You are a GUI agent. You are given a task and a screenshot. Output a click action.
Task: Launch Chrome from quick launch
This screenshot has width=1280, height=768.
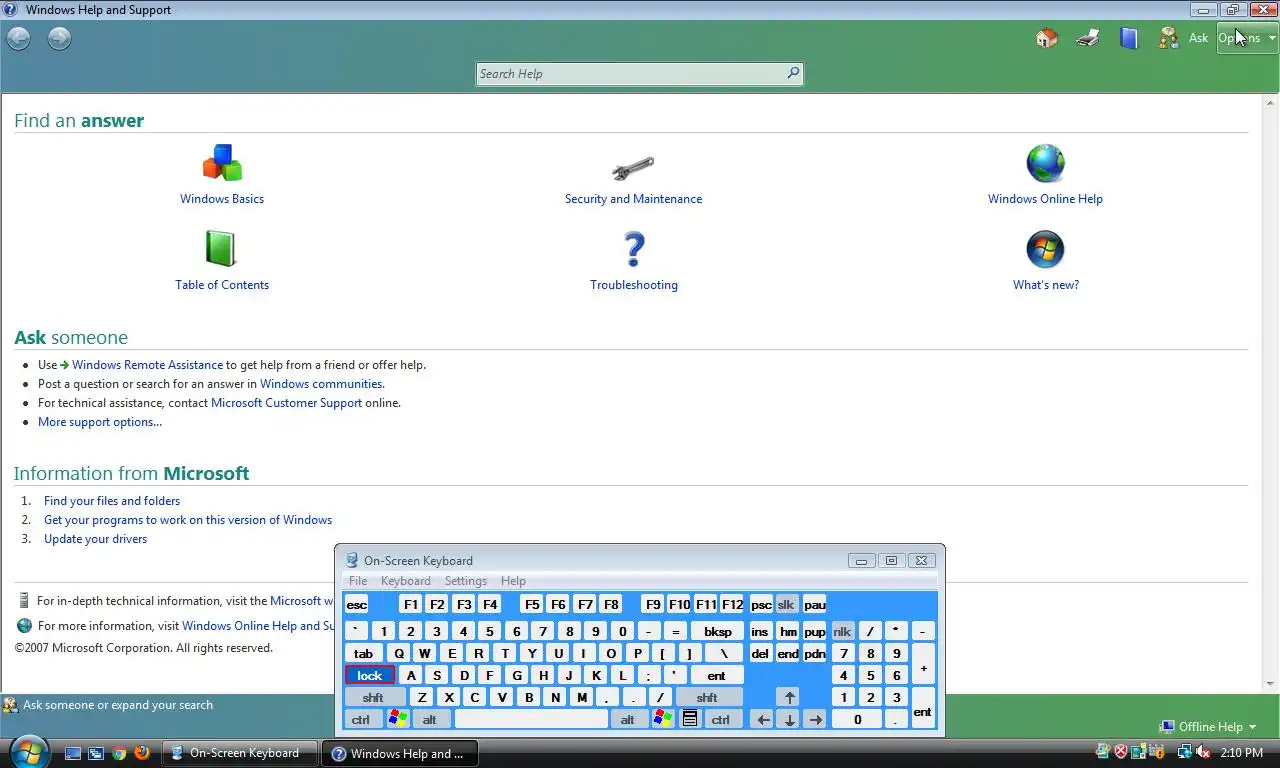click(119, 753)
